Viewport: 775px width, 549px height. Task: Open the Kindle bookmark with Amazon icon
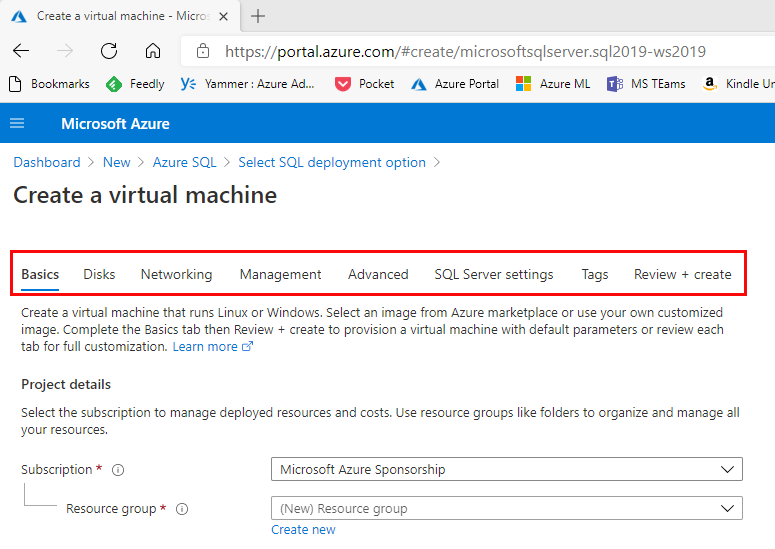(x=738, y=84)
